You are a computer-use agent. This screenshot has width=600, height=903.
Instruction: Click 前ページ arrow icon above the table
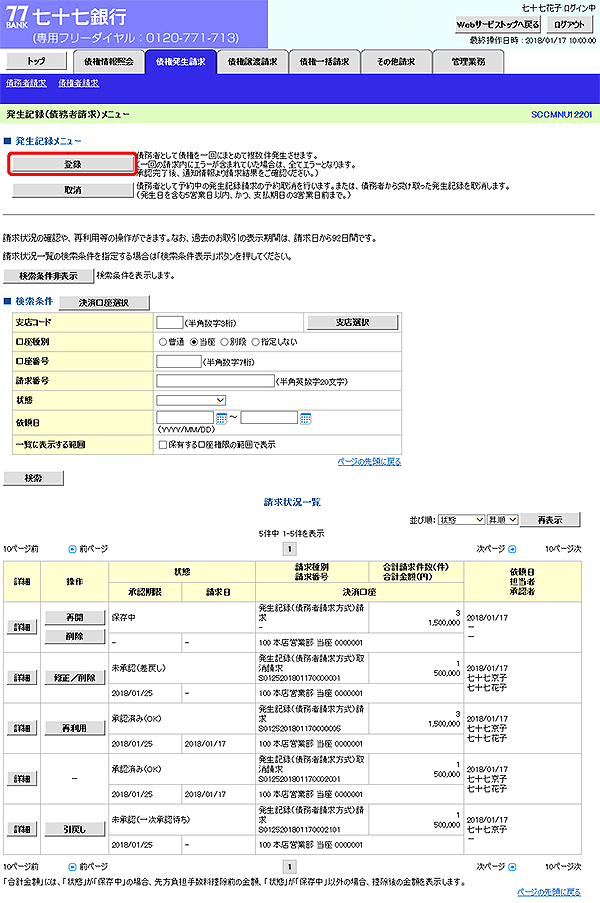pyautogui.click(x=73, y=549)
